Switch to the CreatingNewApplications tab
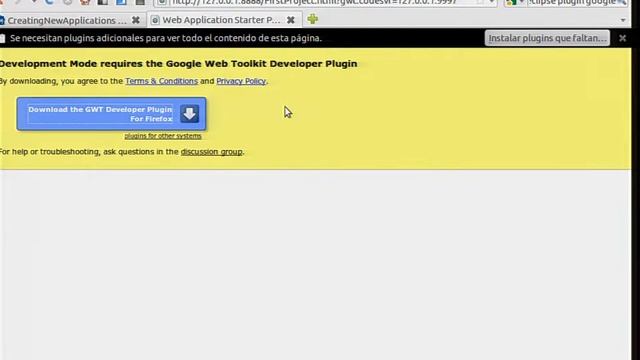640x360 pixels. pos(67,20)
